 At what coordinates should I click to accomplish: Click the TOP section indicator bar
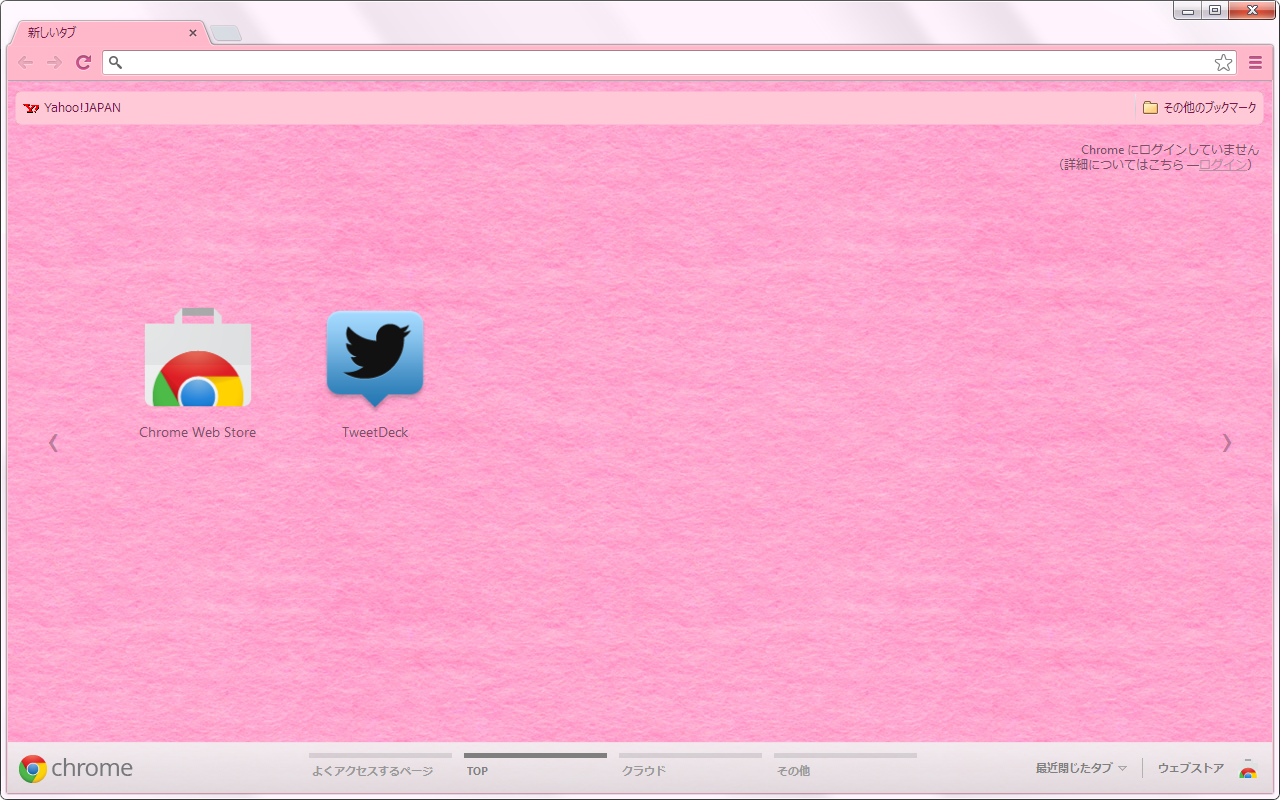535,756
